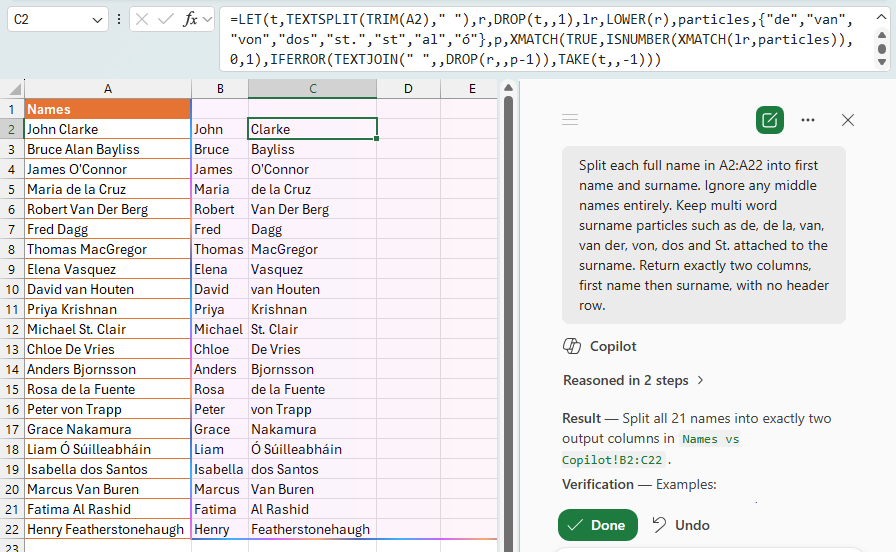Image resolution: width=896 pixels, height=552 pixels.
Task: Select first name cell Priya
Action: pos(220,309)
